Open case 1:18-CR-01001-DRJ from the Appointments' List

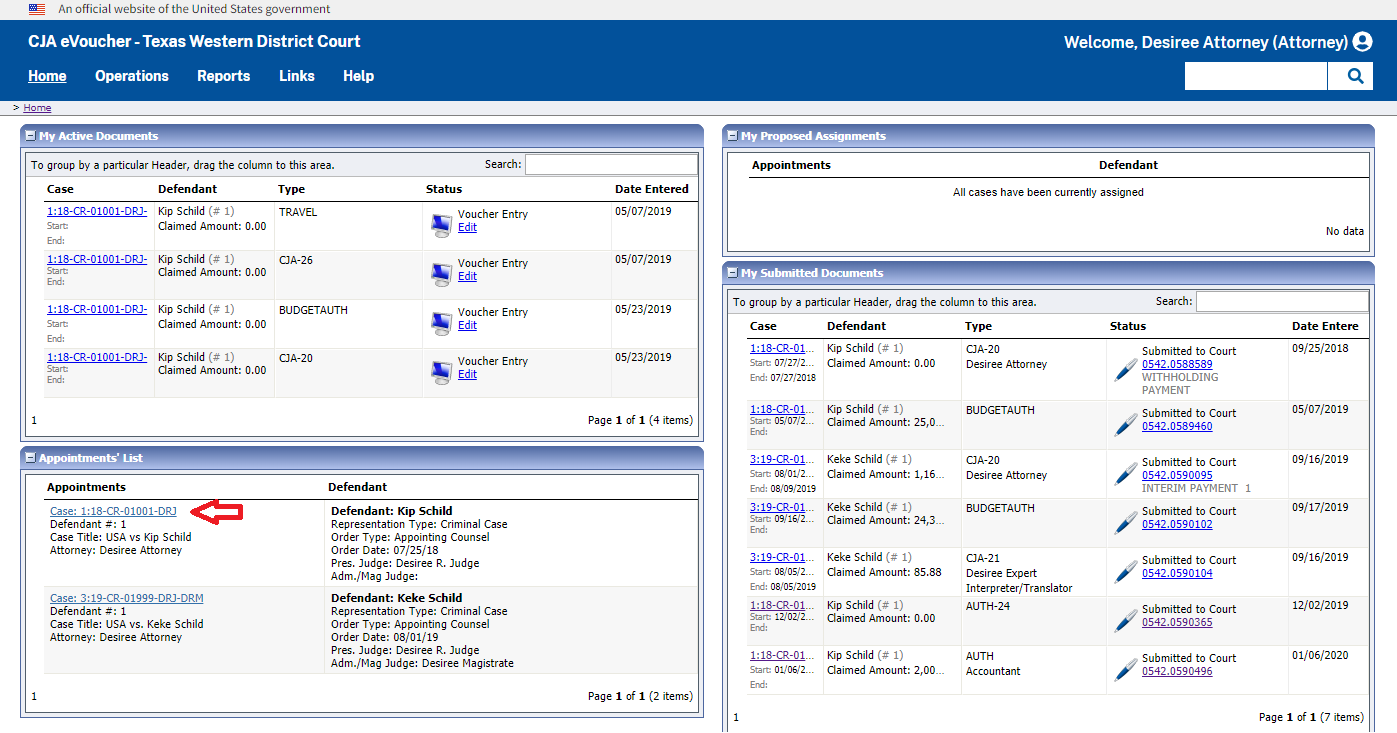click(x=114, y=510)
